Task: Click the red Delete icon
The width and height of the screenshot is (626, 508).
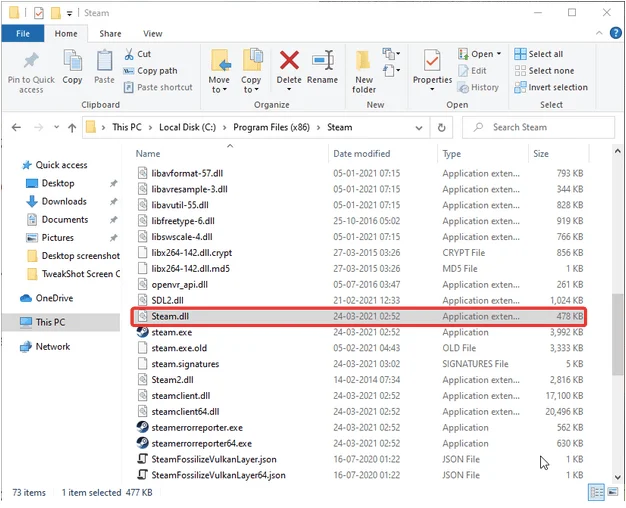Action: pos(289,60)
